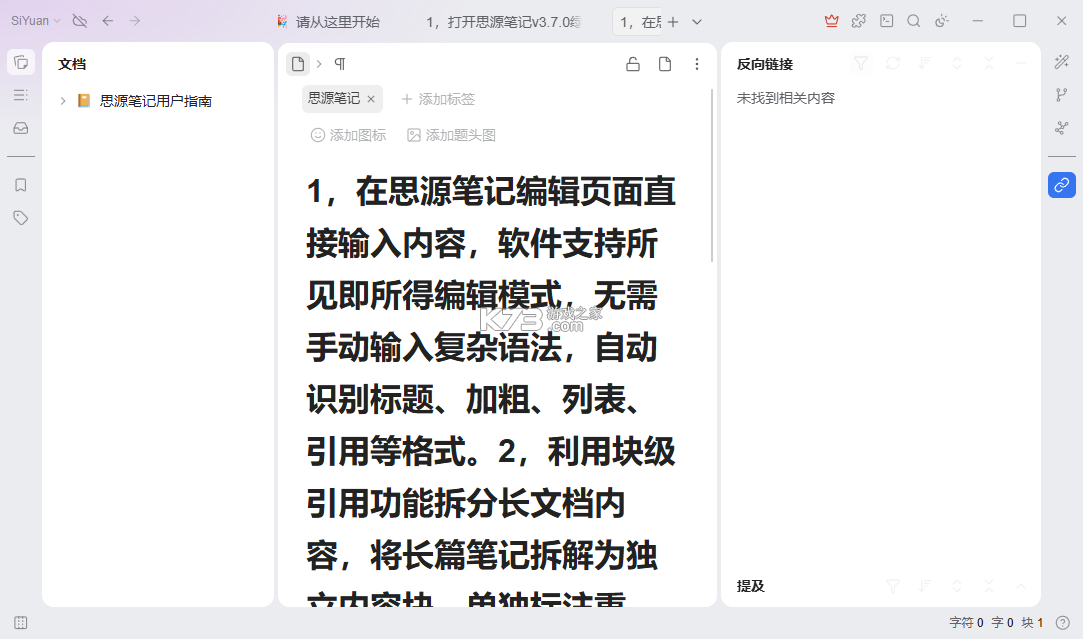The height and width of the screenshot is (639, 1083).
Task: Select the 思源笔记用户指南 notebook row
Action: [x=157, y=101]
